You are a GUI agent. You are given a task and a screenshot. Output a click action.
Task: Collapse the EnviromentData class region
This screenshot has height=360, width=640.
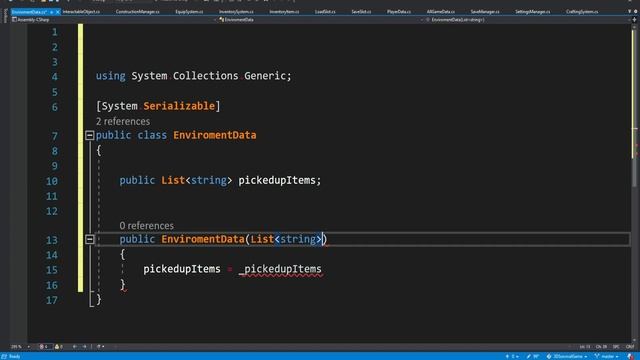(90, 135)
